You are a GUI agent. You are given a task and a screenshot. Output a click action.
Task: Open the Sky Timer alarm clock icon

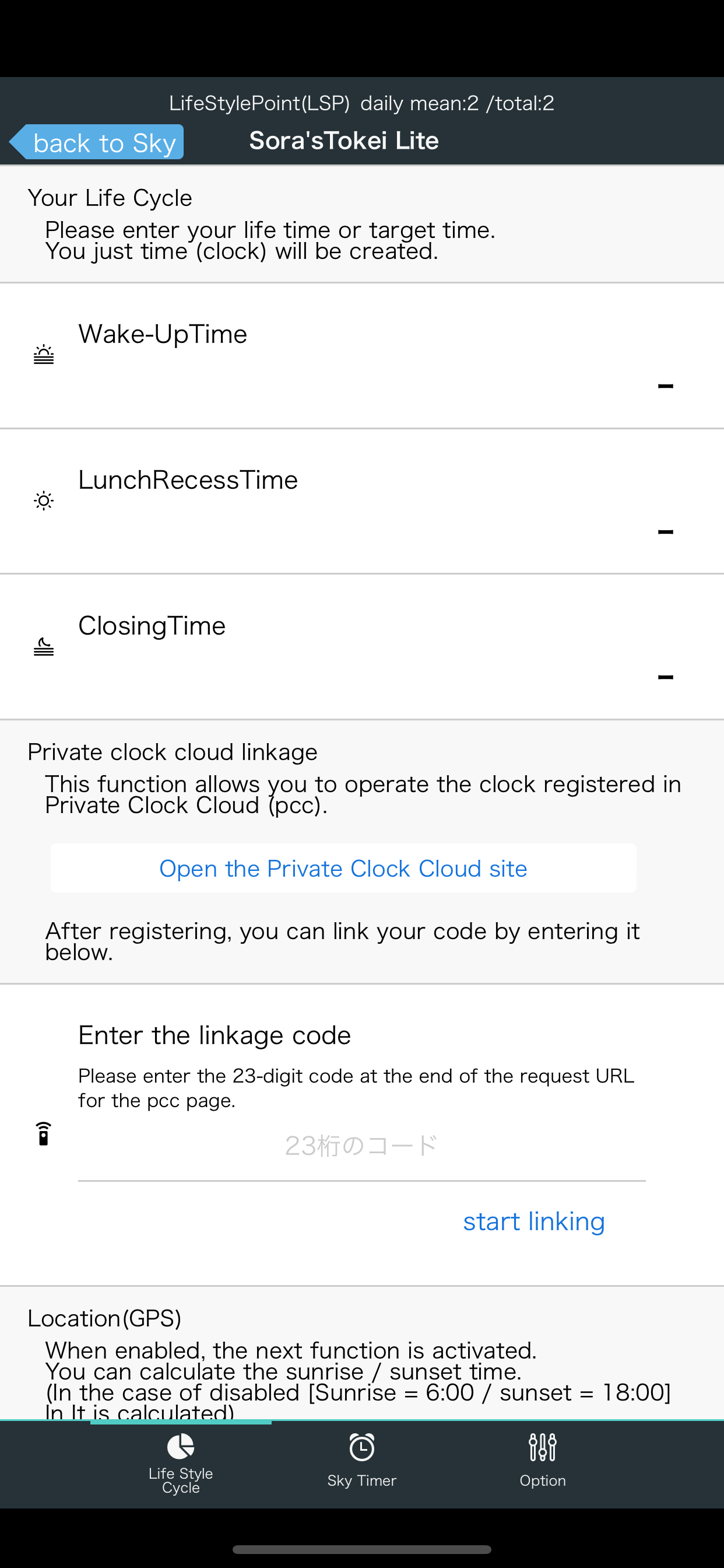362,1447
